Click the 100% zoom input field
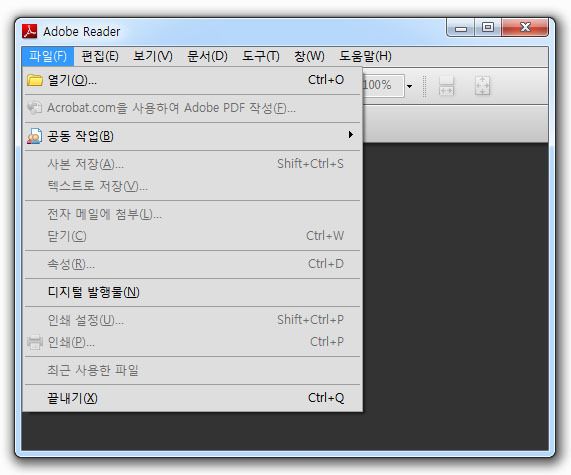Screen dimensions: 571x475 [x=383, y=86]
